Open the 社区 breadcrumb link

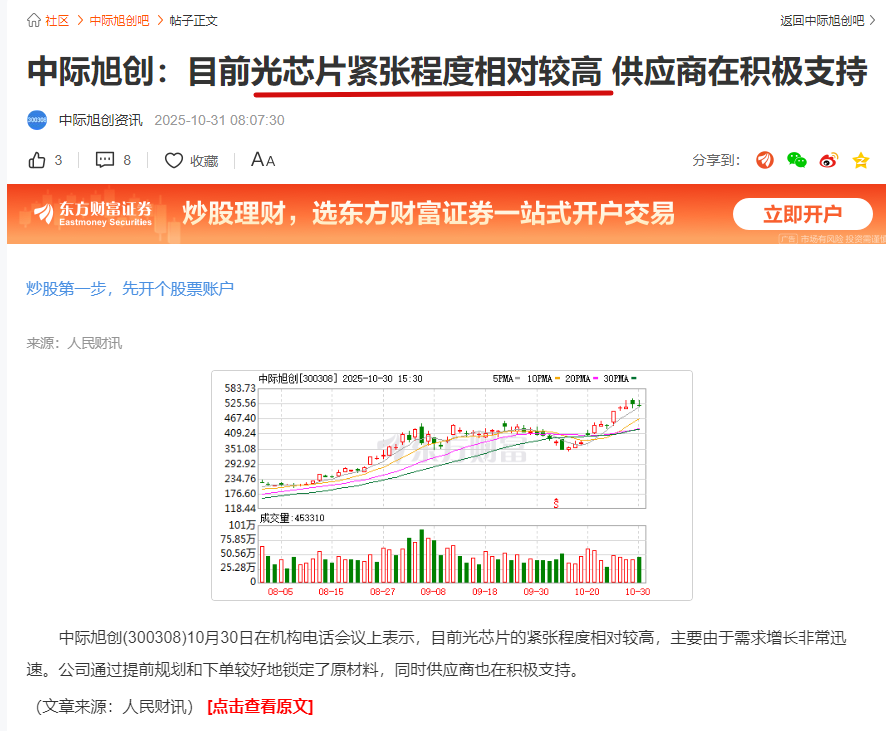coord(57,21)
